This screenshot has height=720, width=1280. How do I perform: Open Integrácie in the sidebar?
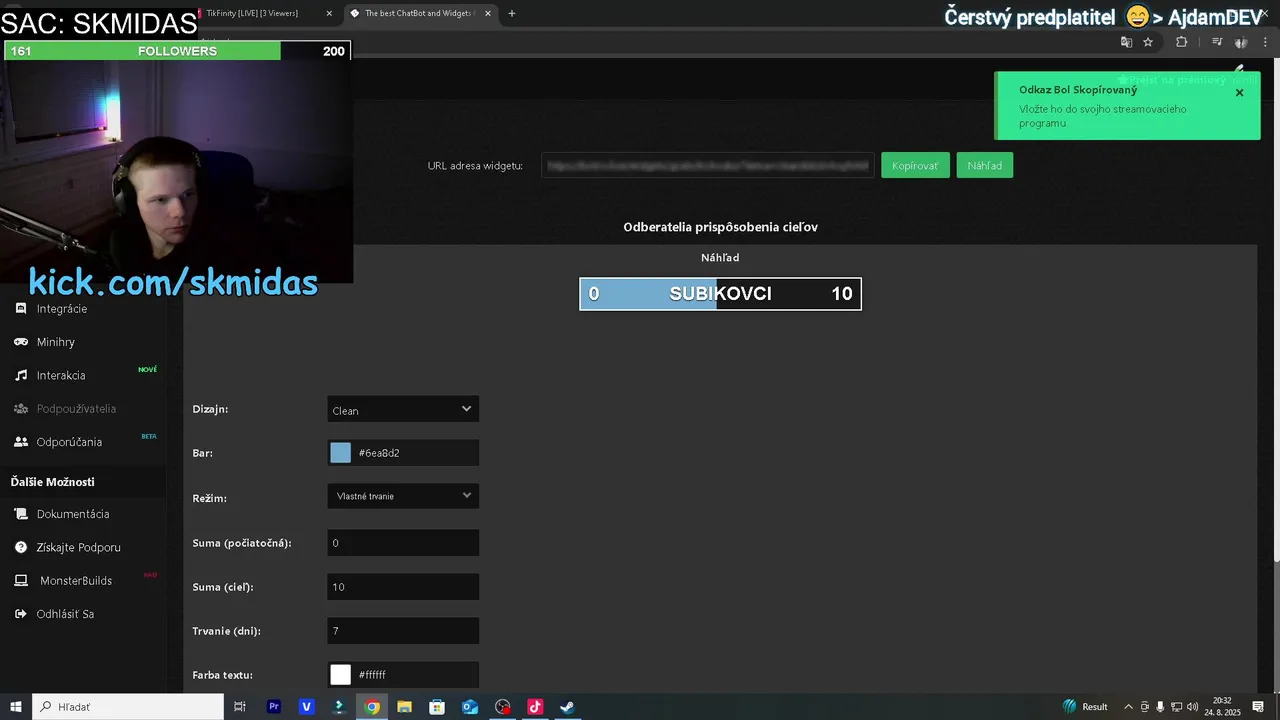pos(62,309)
